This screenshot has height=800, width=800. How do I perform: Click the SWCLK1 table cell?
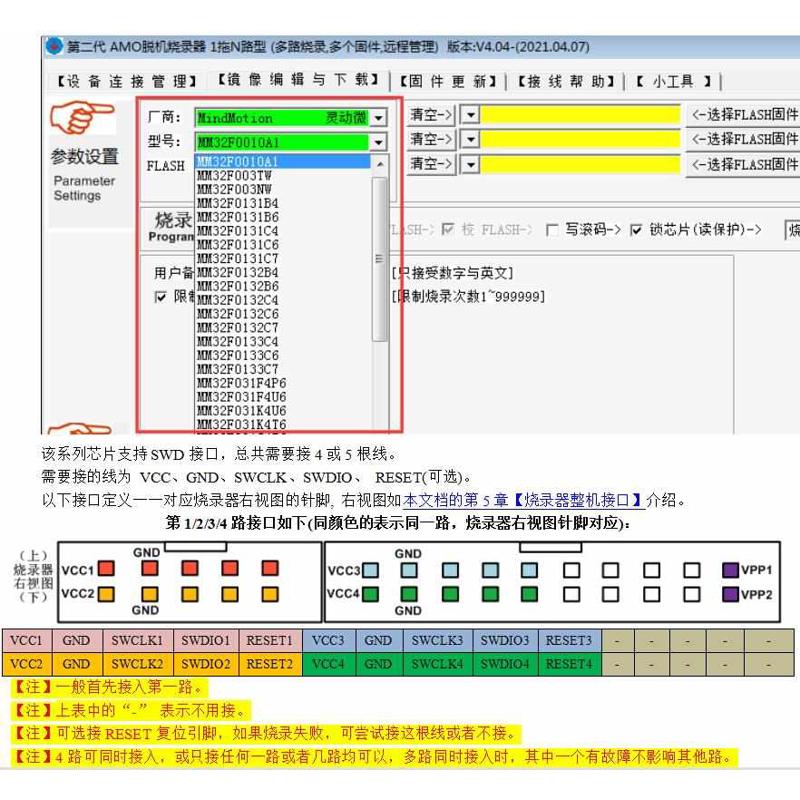coord(137,640)
